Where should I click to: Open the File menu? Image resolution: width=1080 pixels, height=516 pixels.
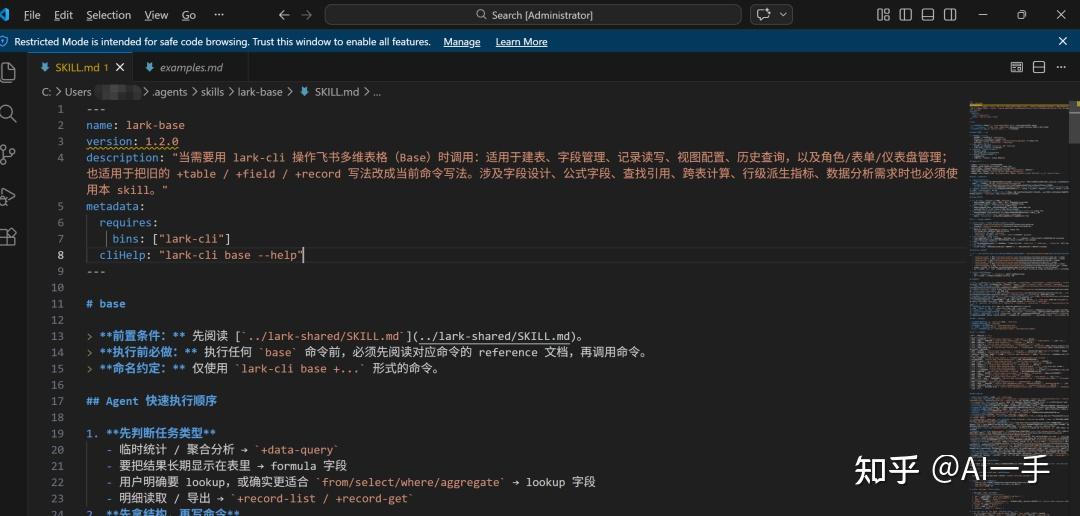pyautogui.click(x=32, y=14)
